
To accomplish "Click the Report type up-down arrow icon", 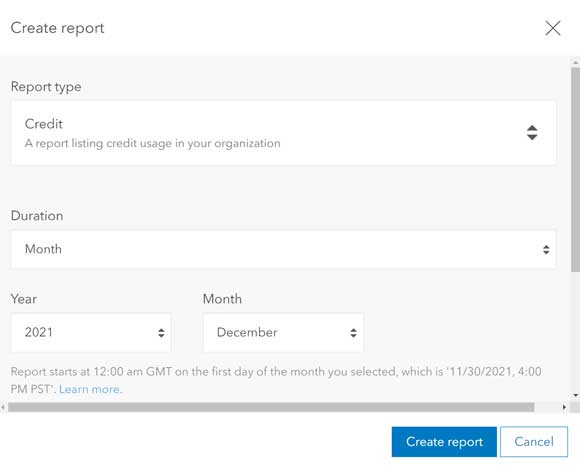I will [532, 133].
